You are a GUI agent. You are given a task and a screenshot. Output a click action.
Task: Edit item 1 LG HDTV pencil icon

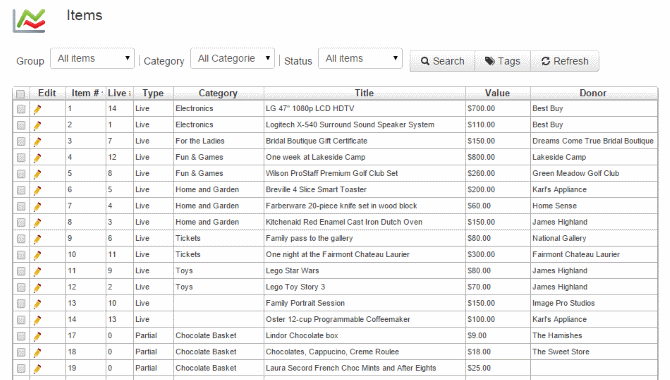[37, 109]
